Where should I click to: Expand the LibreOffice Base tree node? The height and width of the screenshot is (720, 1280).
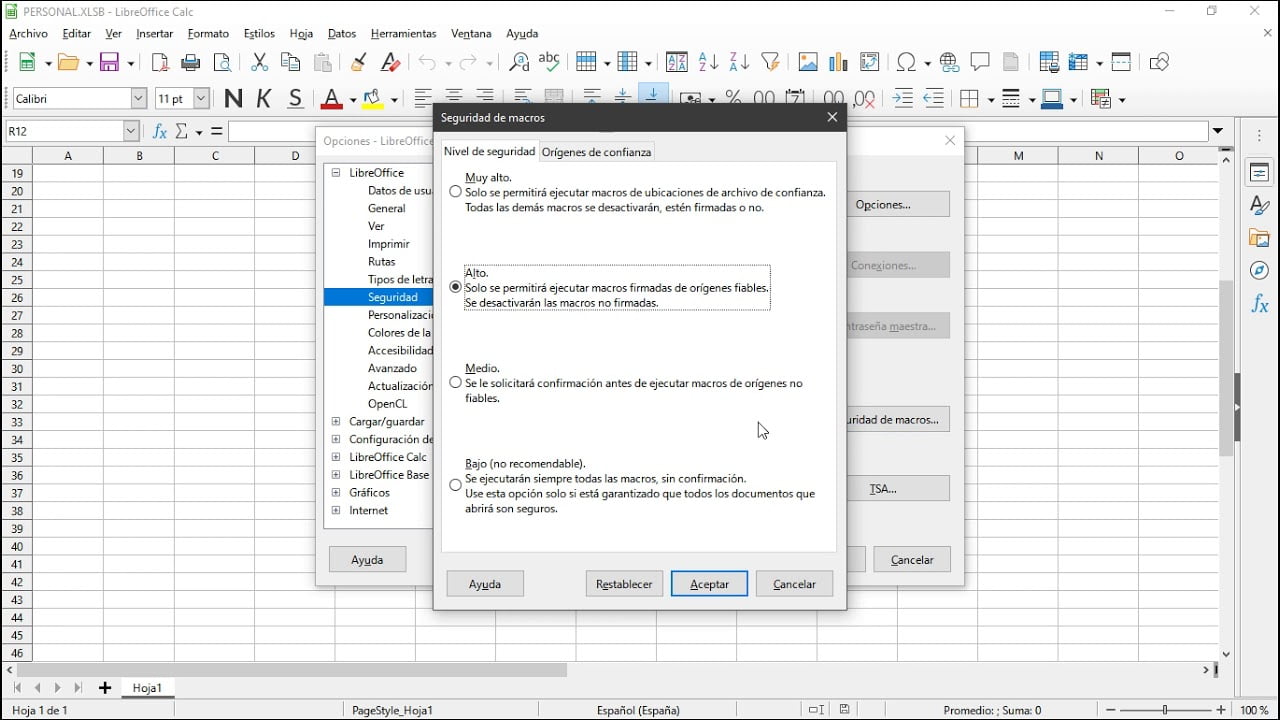336,474
